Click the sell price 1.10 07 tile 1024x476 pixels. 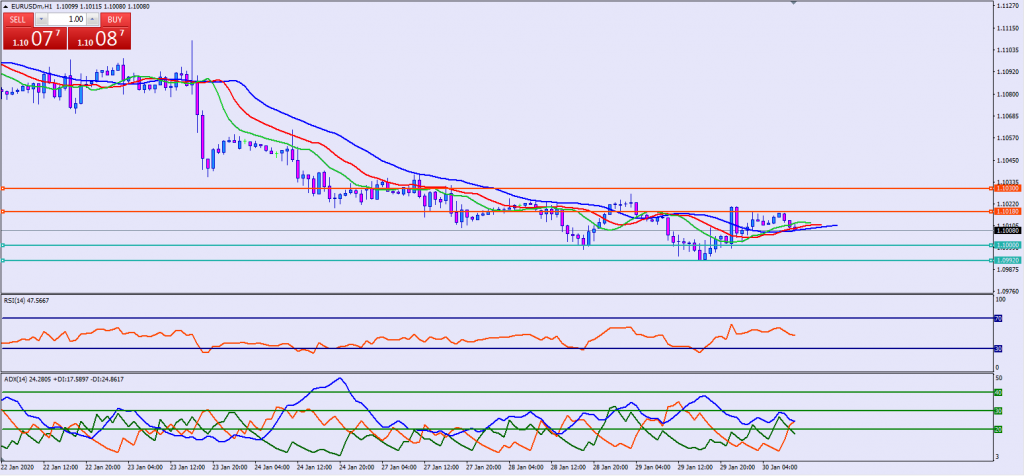pos(33,39)
